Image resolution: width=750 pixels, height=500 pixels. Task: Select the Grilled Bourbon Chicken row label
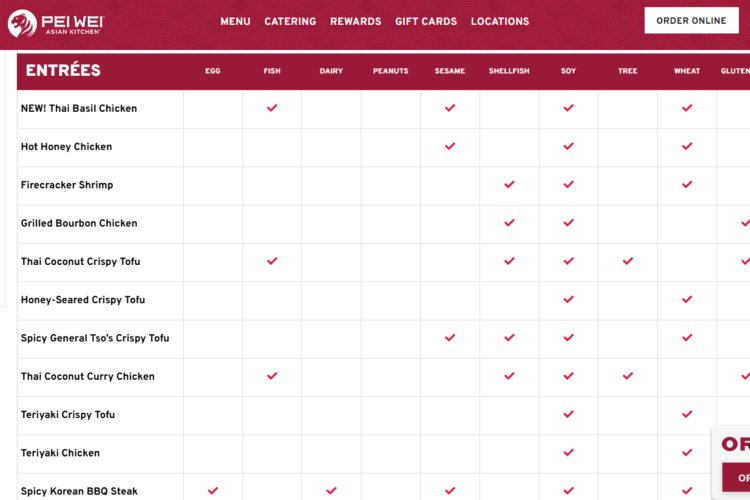tap(79, 223)
